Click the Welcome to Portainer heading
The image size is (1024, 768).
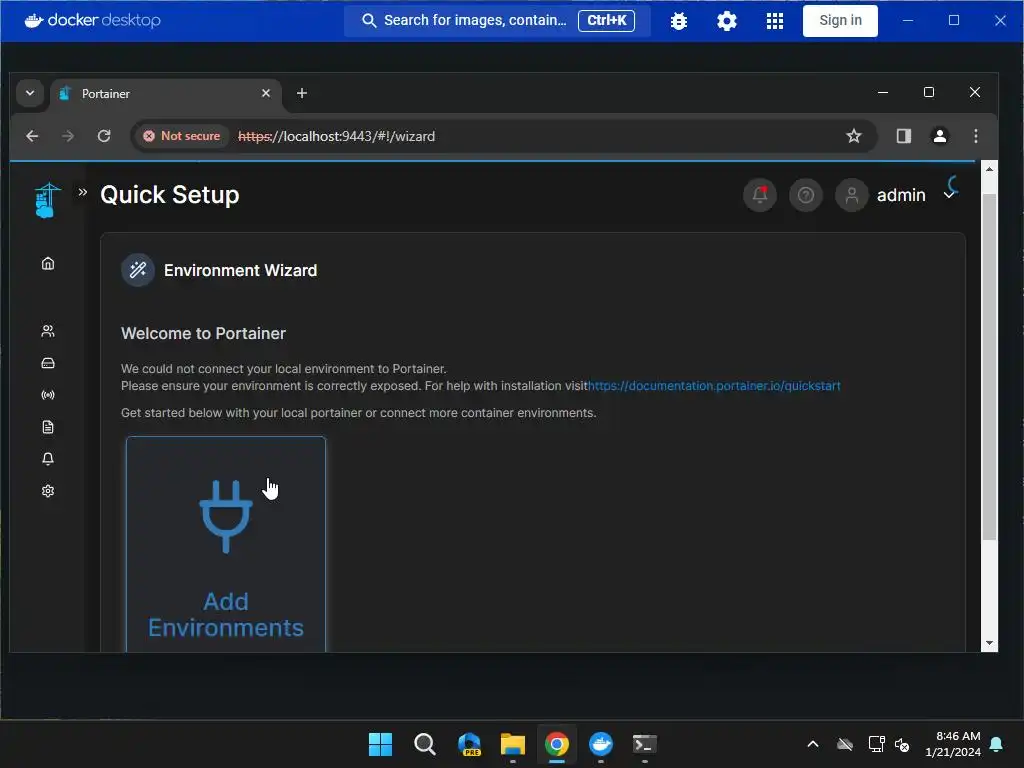pyautogui.click(x=203, y=333)
